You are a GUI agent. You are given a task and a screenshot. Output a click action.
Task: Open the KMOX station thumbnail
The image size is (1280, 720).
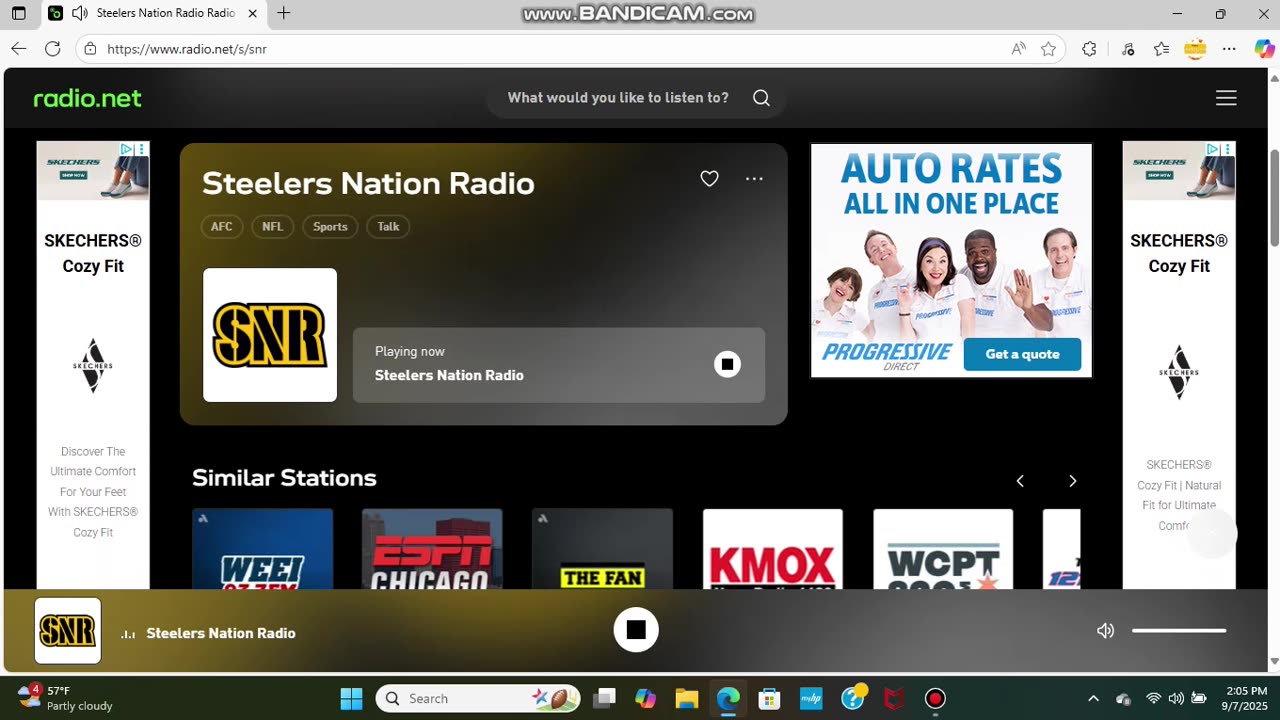(x=772, y=549)
